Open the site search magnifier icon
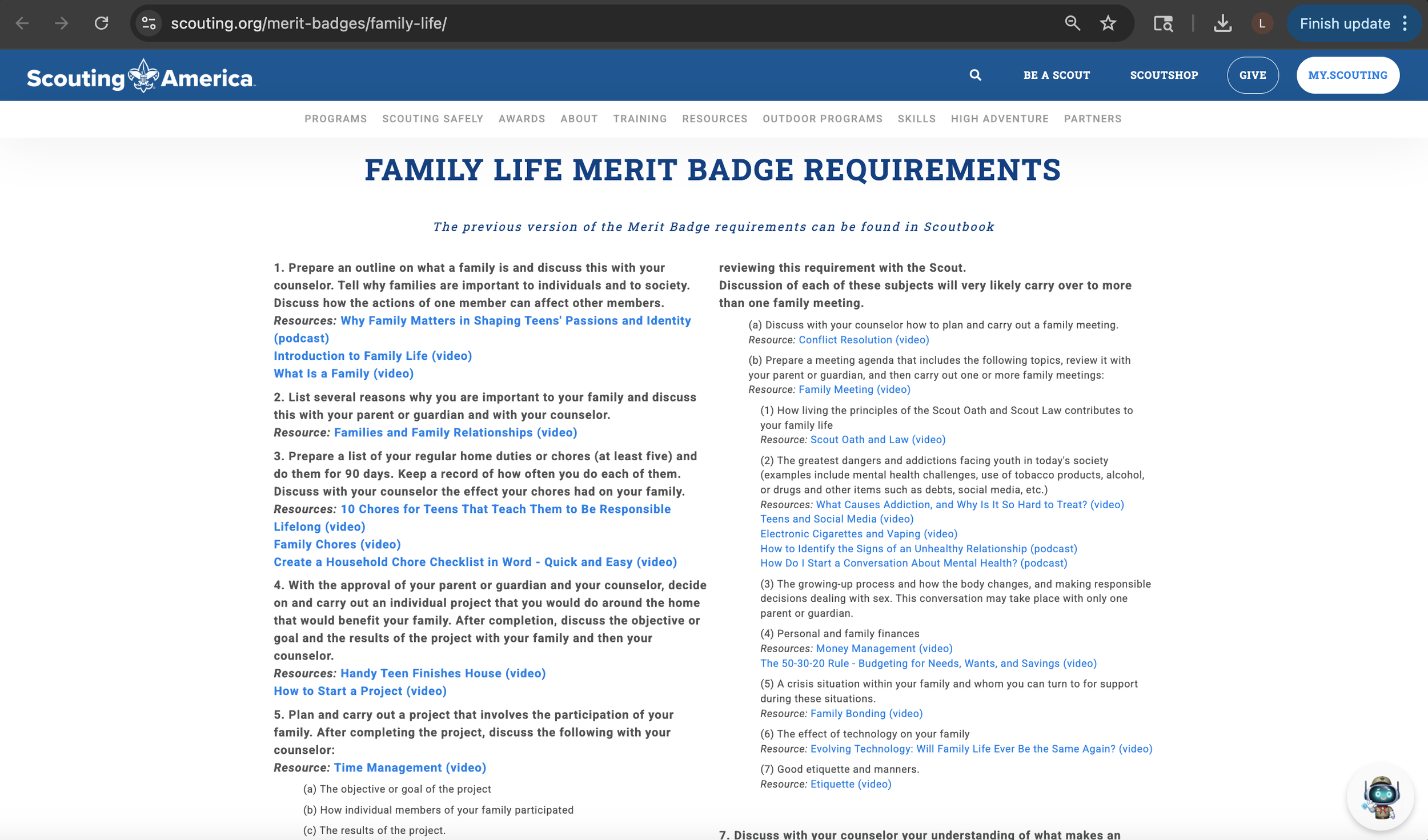The height and width of the screenshot is (840, 1428). (x=975, y=75)
